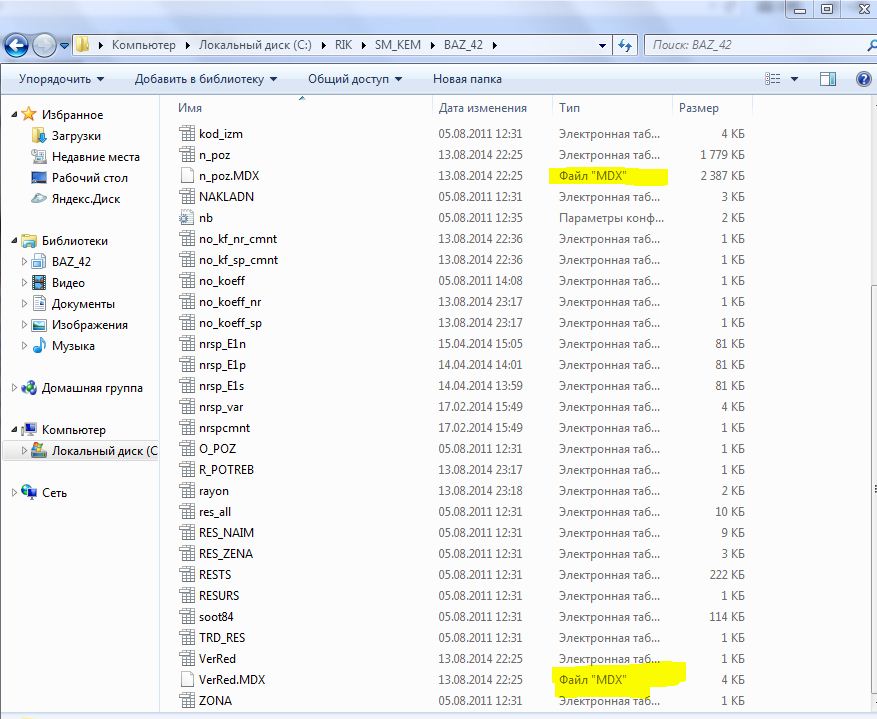The width and height of the screenshot is (877, 719).
Task: Select the 'soot84' file icon
Action: coord(187,617)
